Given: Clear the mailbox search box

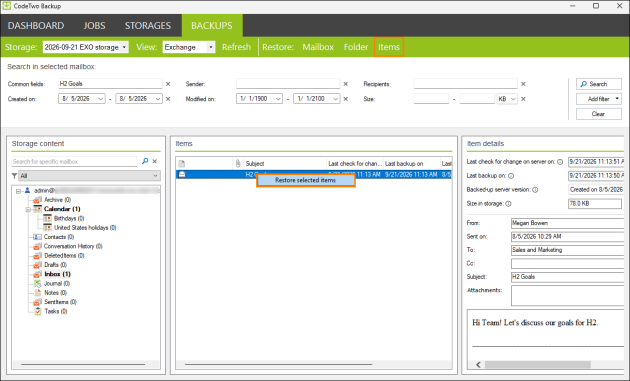Looking at the screenshot, I should coord(155,161).
